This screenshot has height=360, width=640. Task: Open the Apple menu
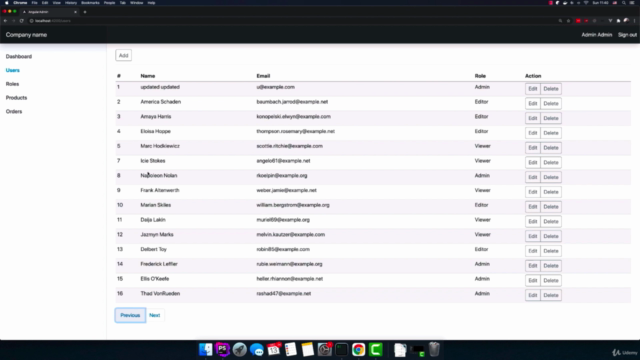coord(7,3)
